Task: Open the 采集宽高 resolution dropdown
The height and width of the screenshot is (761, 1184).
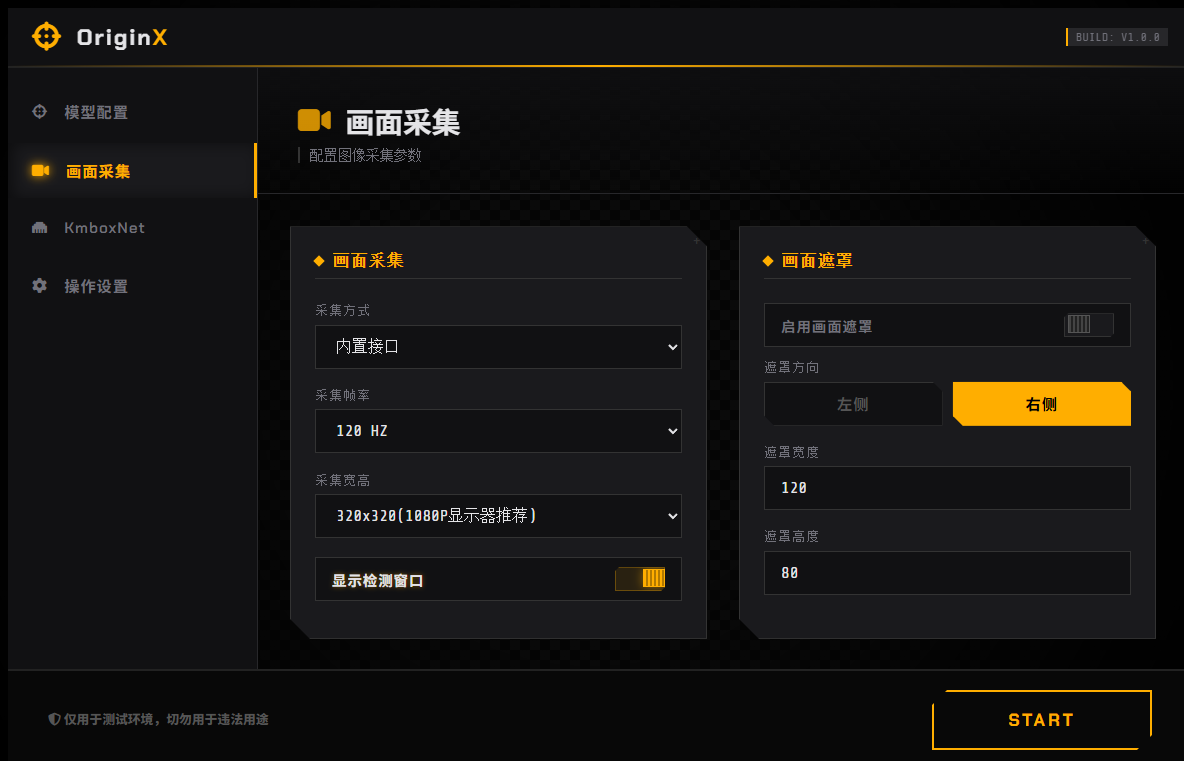Action: click(498, 516)
